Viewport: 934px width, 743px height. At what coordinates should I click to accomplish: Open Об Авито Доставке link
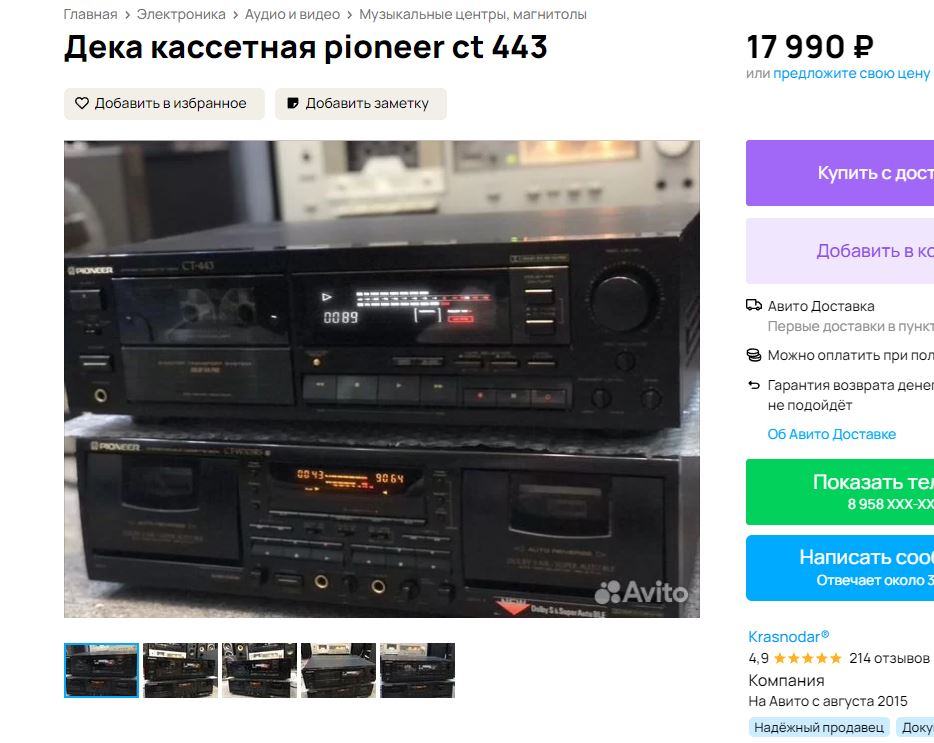click(x=832, y=434)
